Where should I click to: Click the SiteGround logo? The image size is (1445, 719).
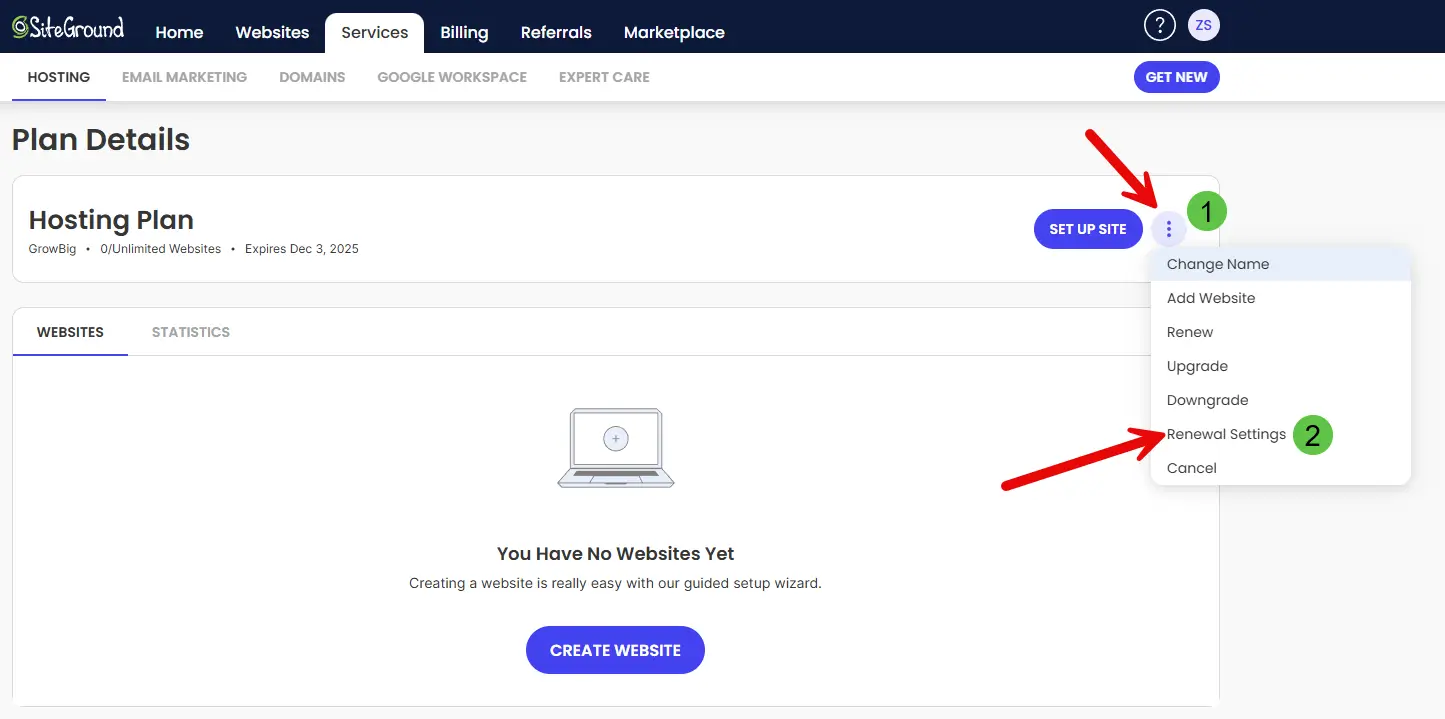[x=68, y=27]
